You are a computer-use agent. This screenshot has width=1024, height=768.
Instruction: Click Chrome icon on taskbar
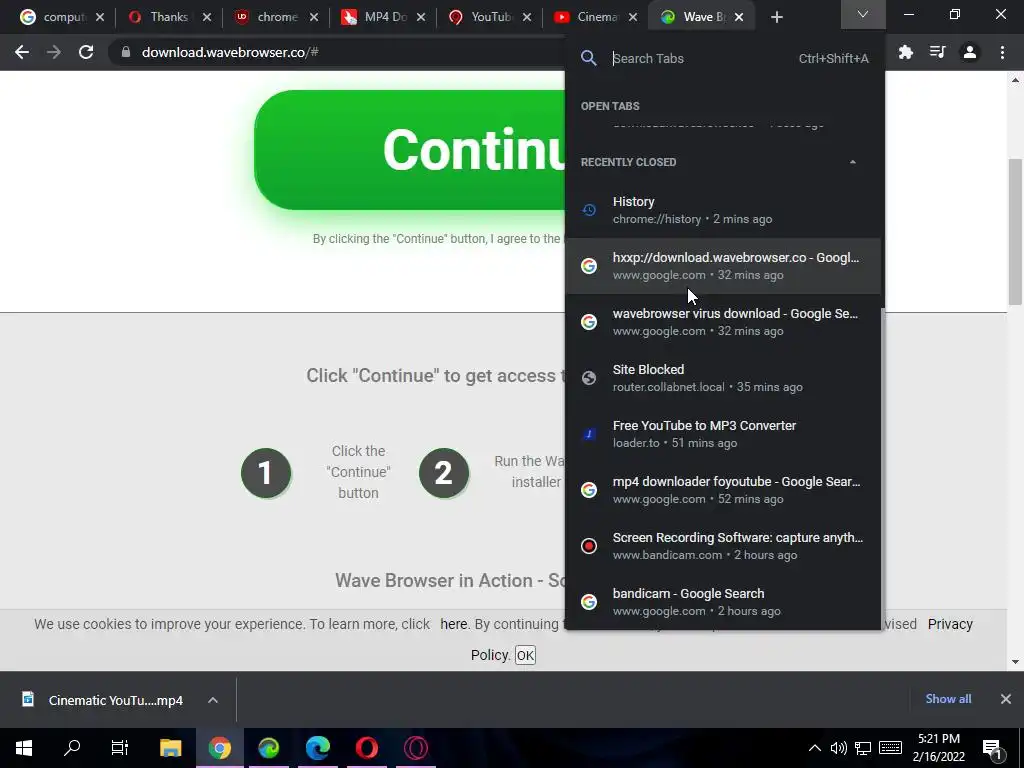(x=219, y=748)
